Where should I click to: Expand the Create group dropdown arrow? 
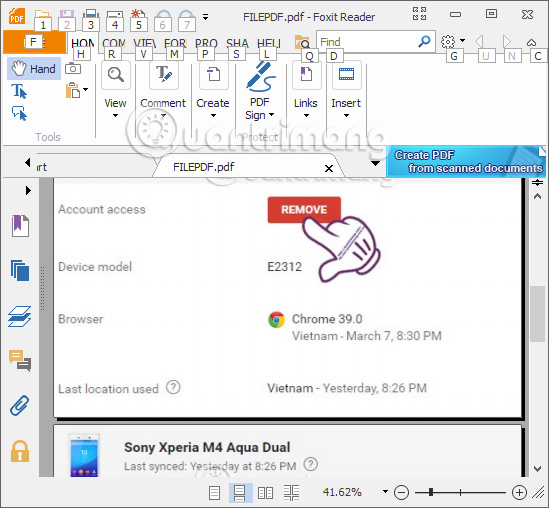[213, 116]
